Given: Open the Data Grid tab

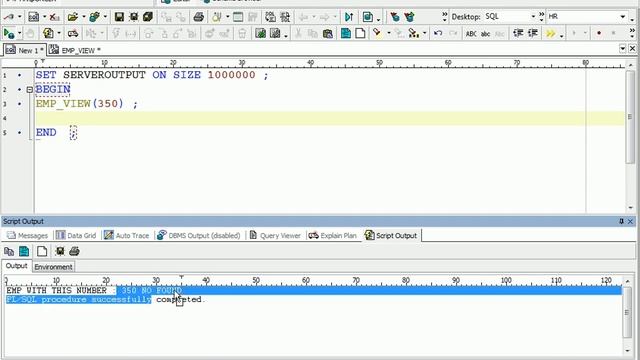Looking at the screenshot, I should click(76, 236).
